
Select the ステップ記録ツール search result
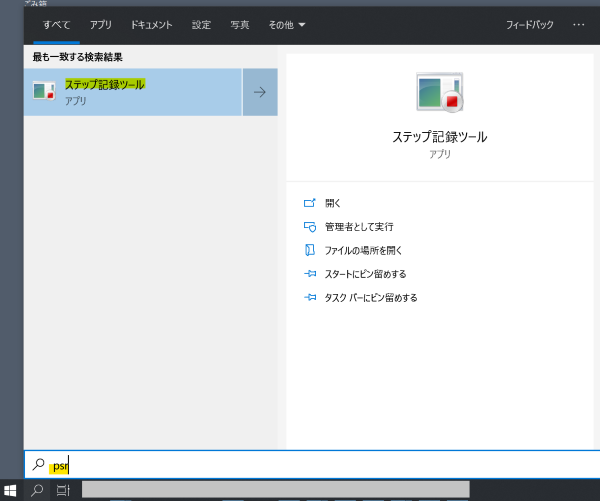(133, 92)
